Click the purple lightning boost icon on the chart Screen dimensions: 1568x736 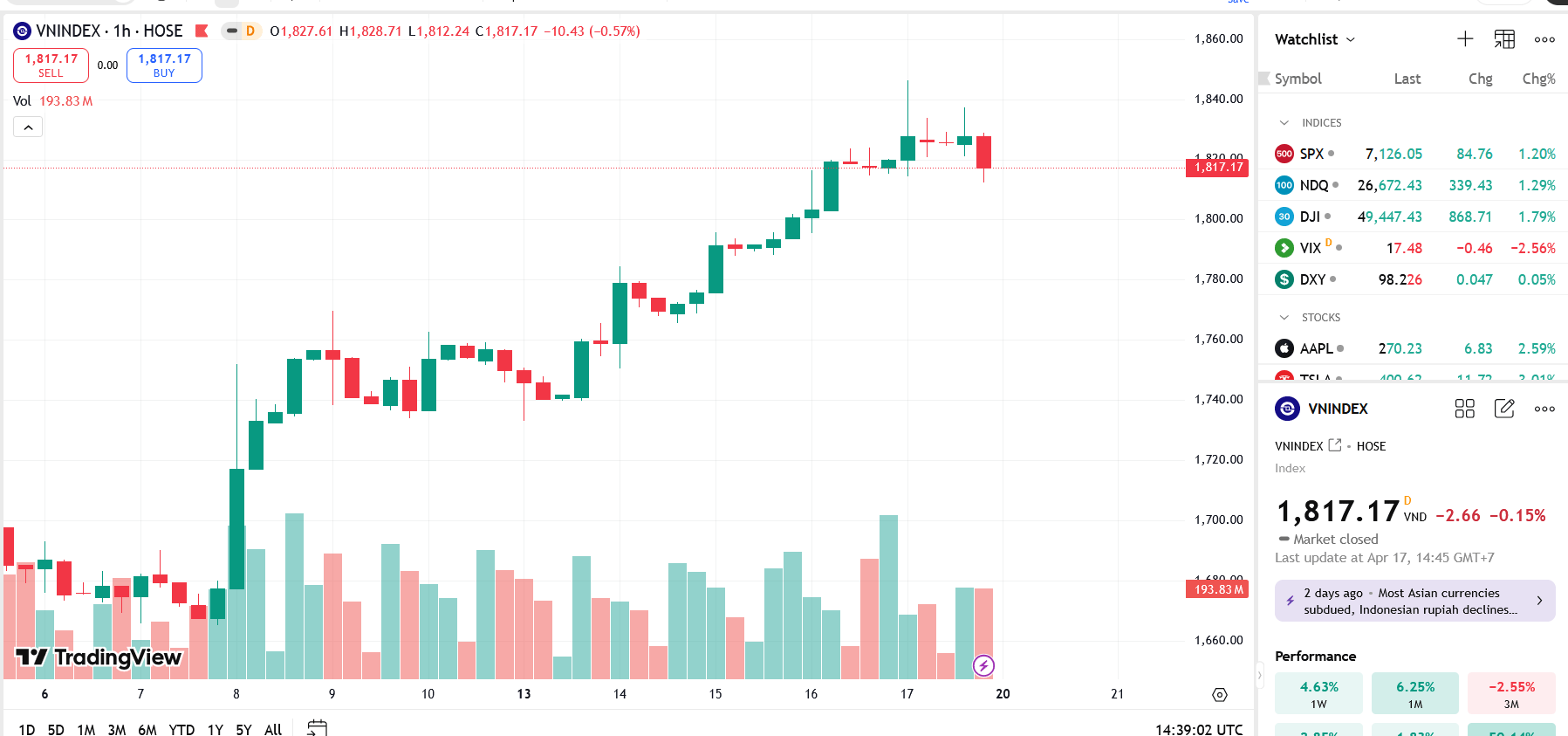[984, 665]
